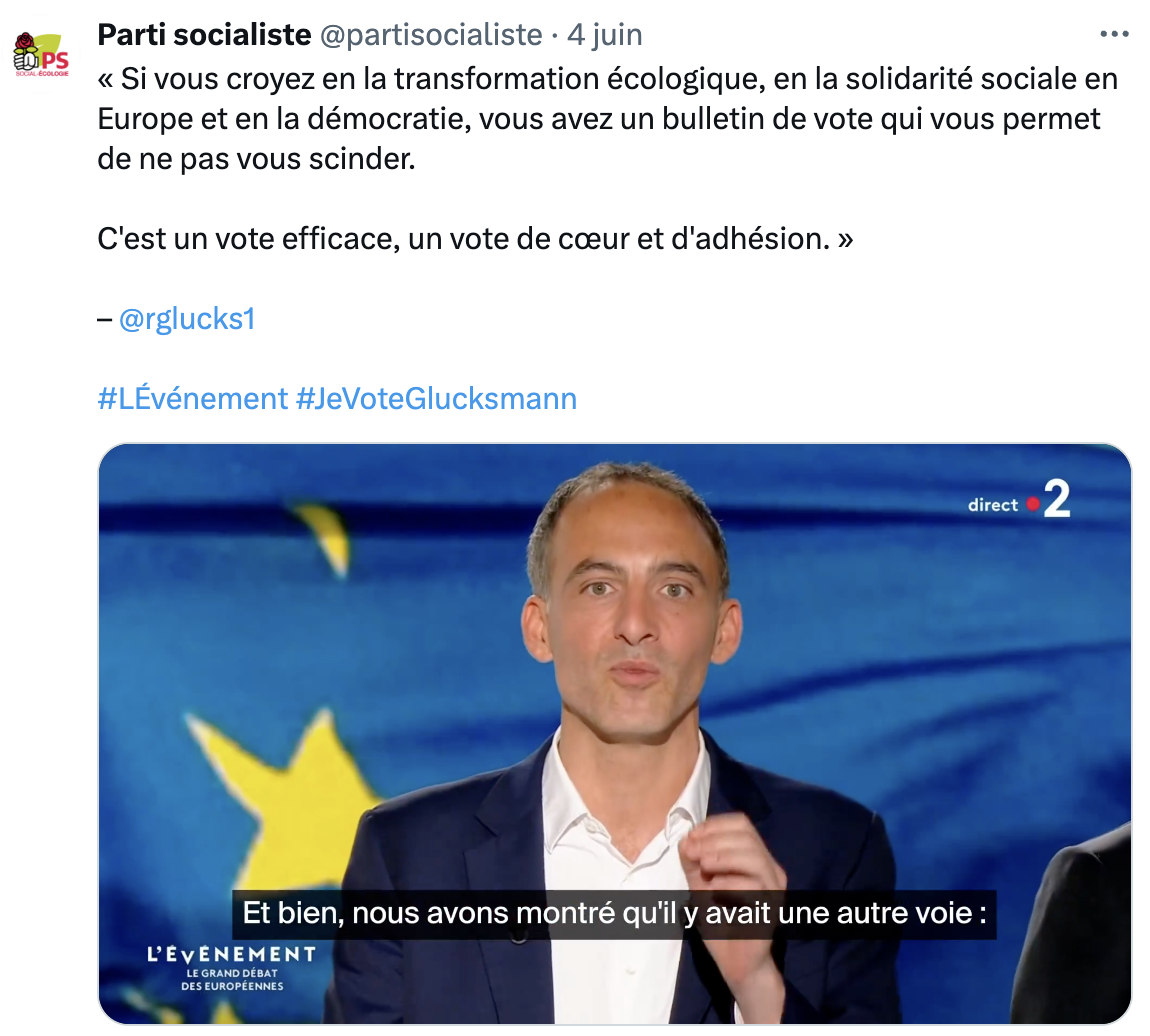
Task: Open the #LÉvénement hashtag
Action: coord(192,399)
